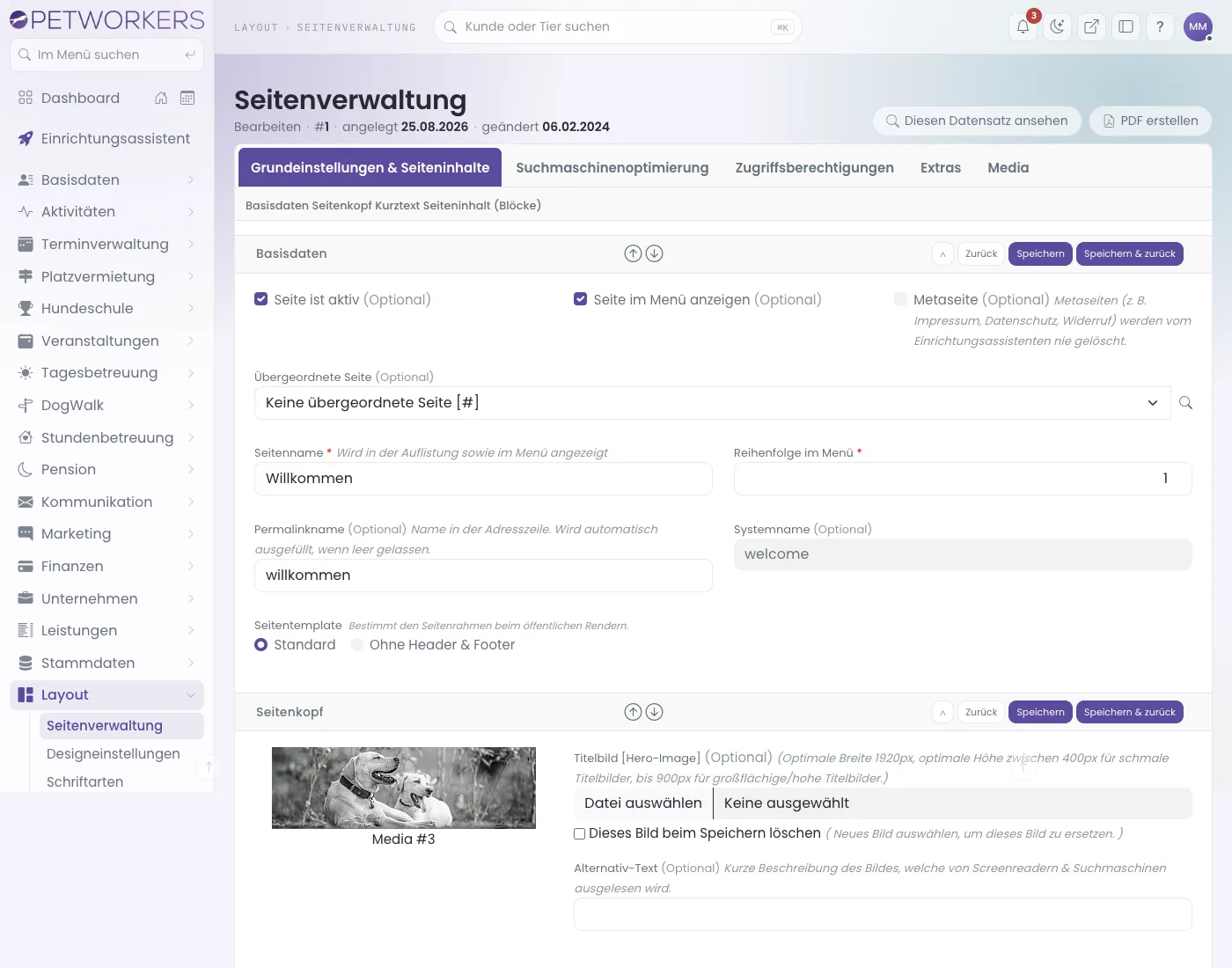Click Speichern in the Basisdaten header
Viewport: 1232px width, 968px height.
(1040, 253)
